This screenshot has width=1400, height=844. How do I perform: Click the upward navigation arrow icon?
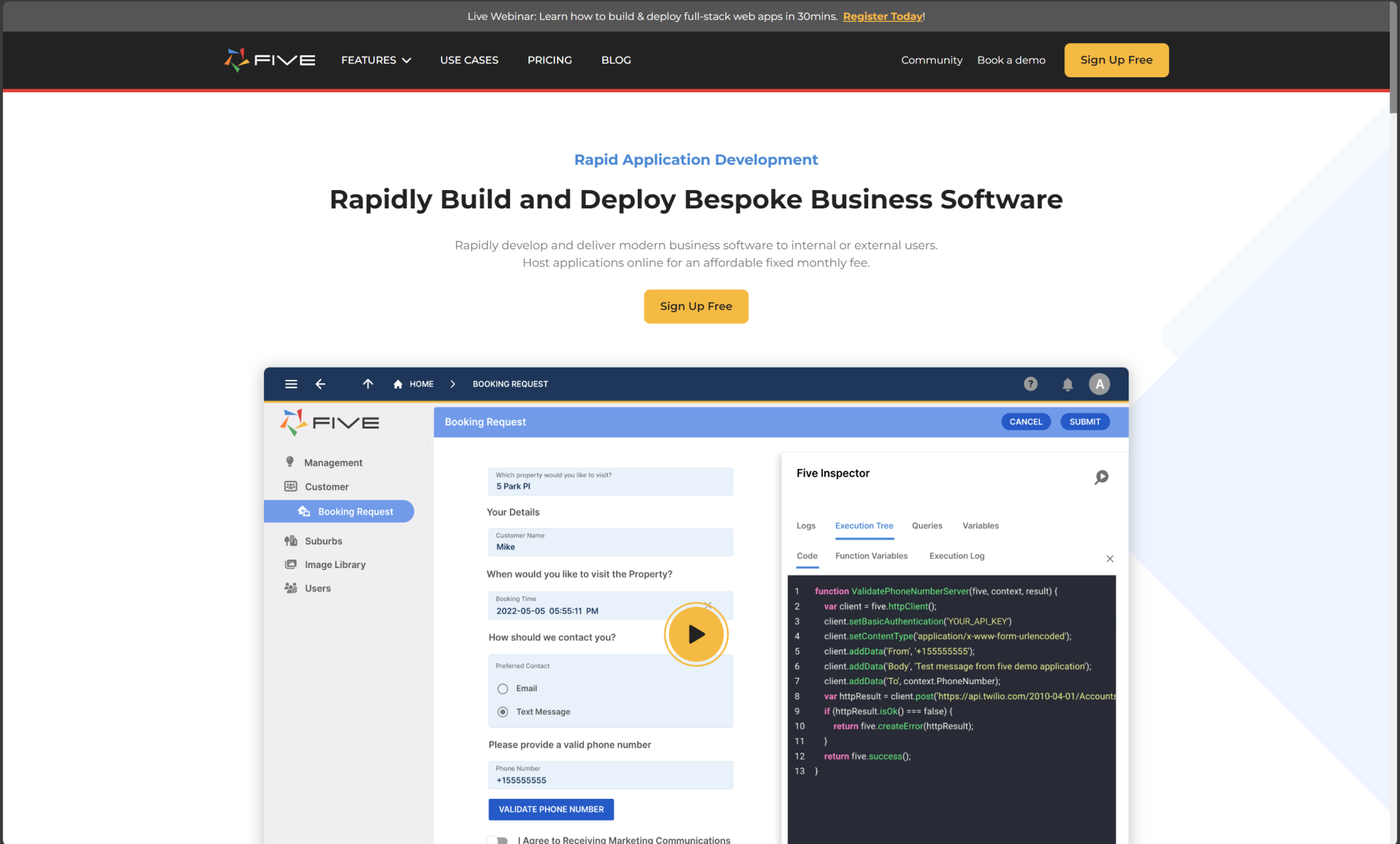click(x=367, y=383)
